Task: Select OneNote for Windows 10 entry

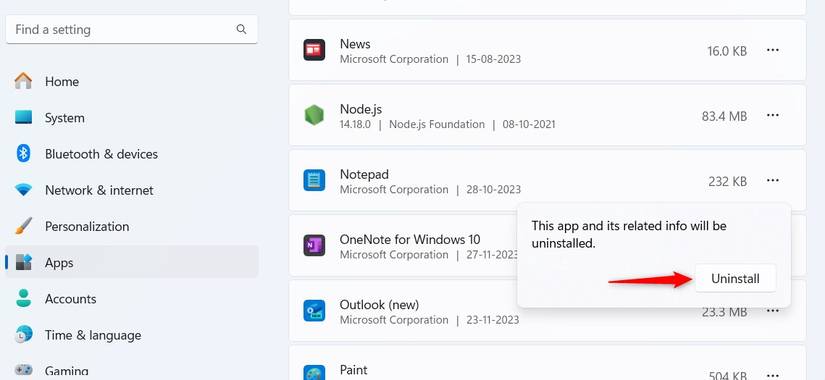Action: point(410,239)
